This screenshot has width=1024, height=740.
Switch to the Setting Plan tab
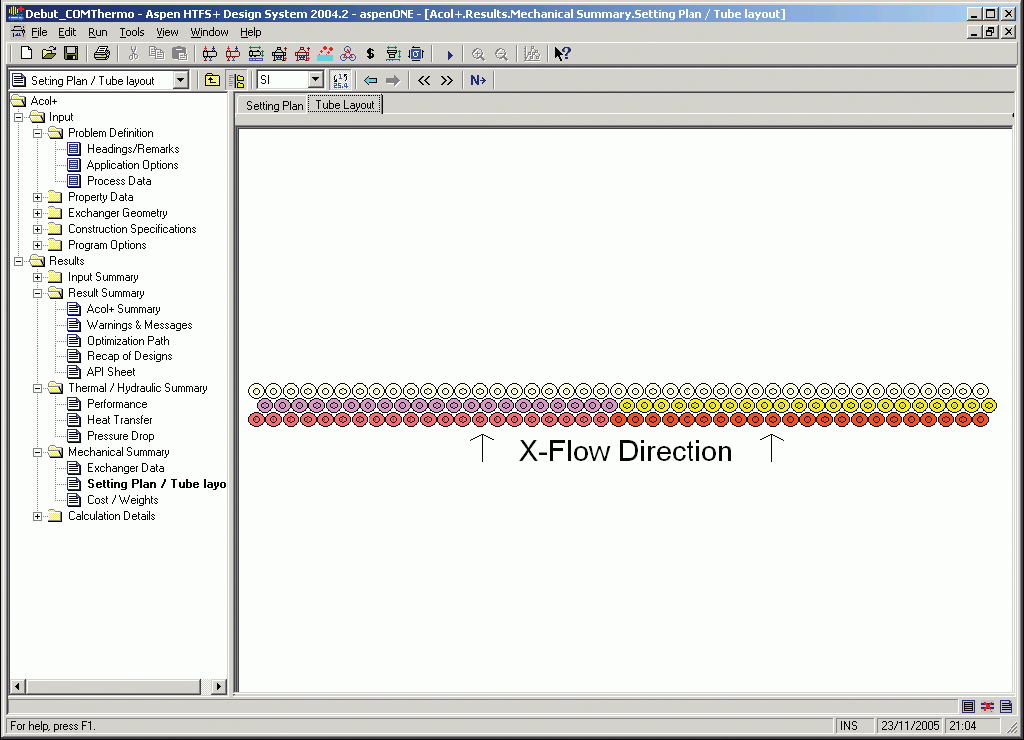tap(274, 105)
